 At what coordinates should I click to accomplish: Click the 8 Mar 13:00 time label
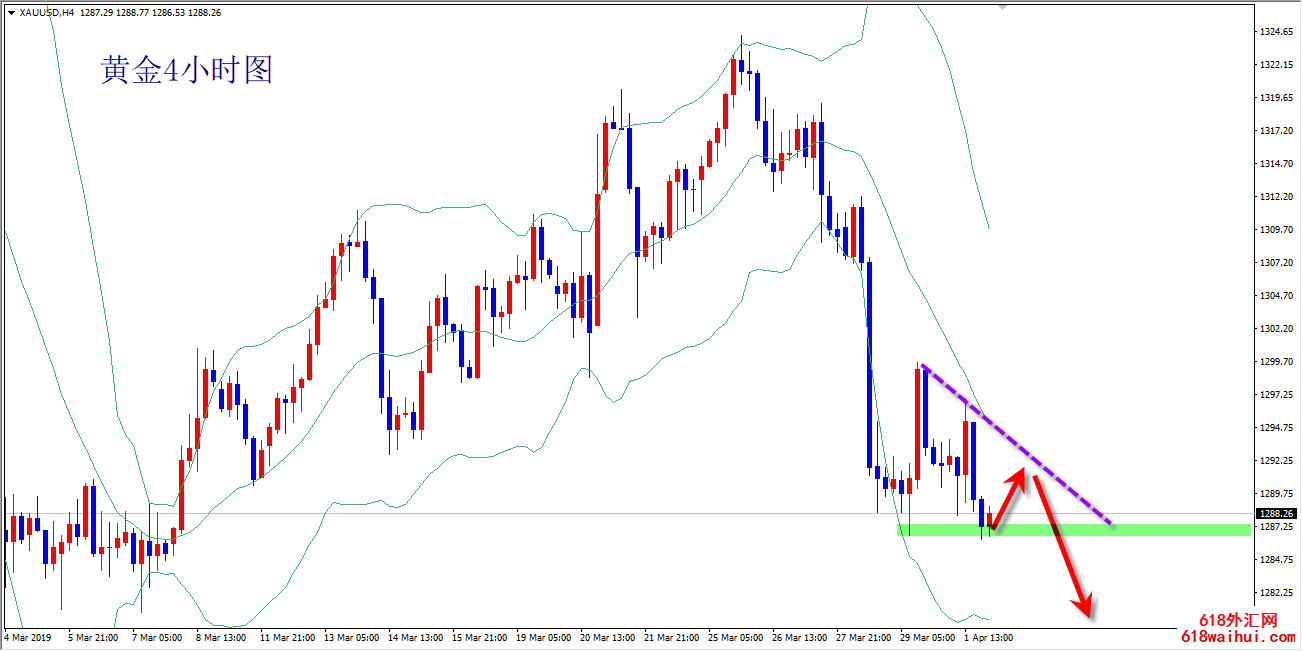(222, 637)
